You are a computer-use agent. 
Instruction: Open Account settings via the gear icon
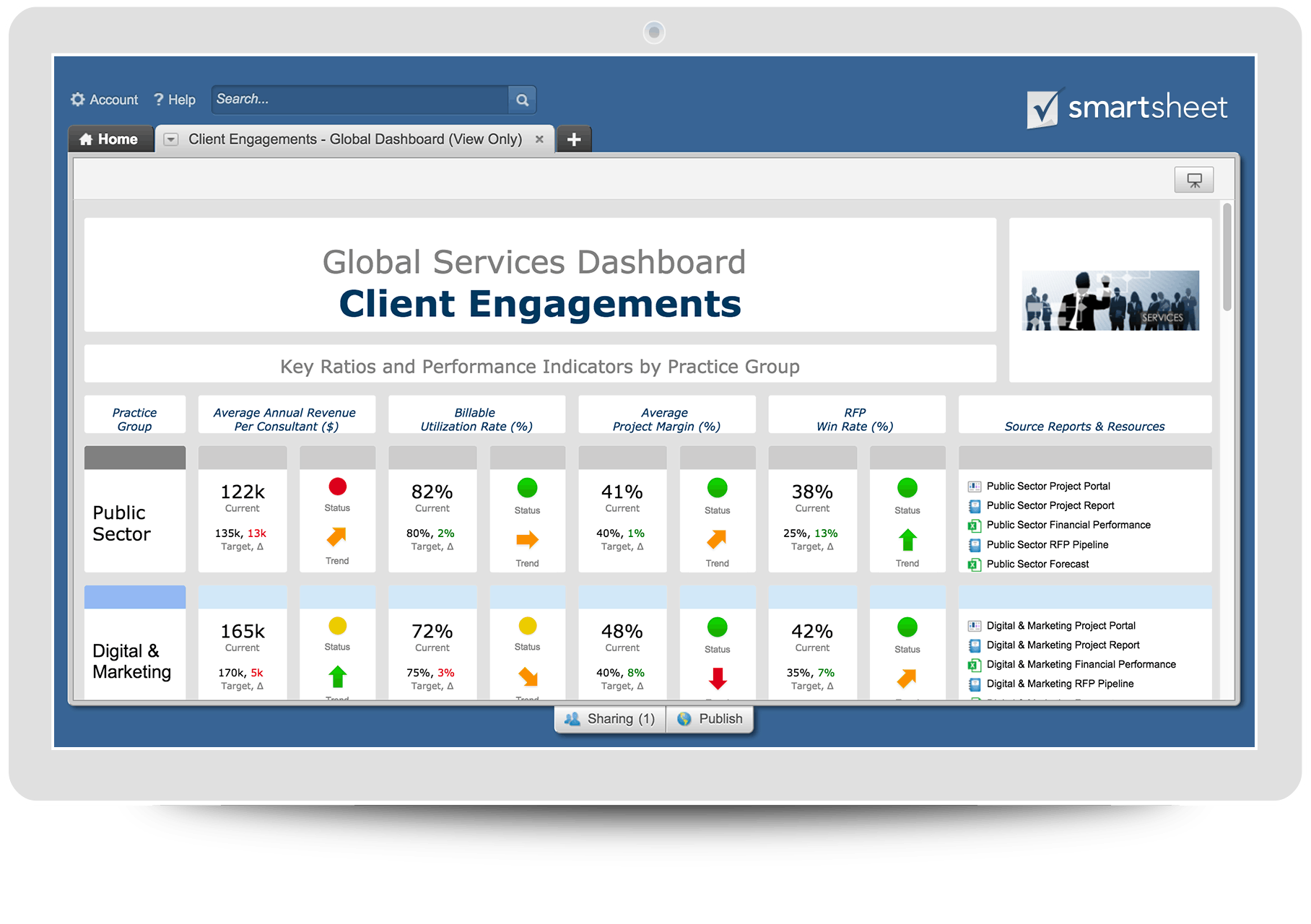[x=77, y=99]
